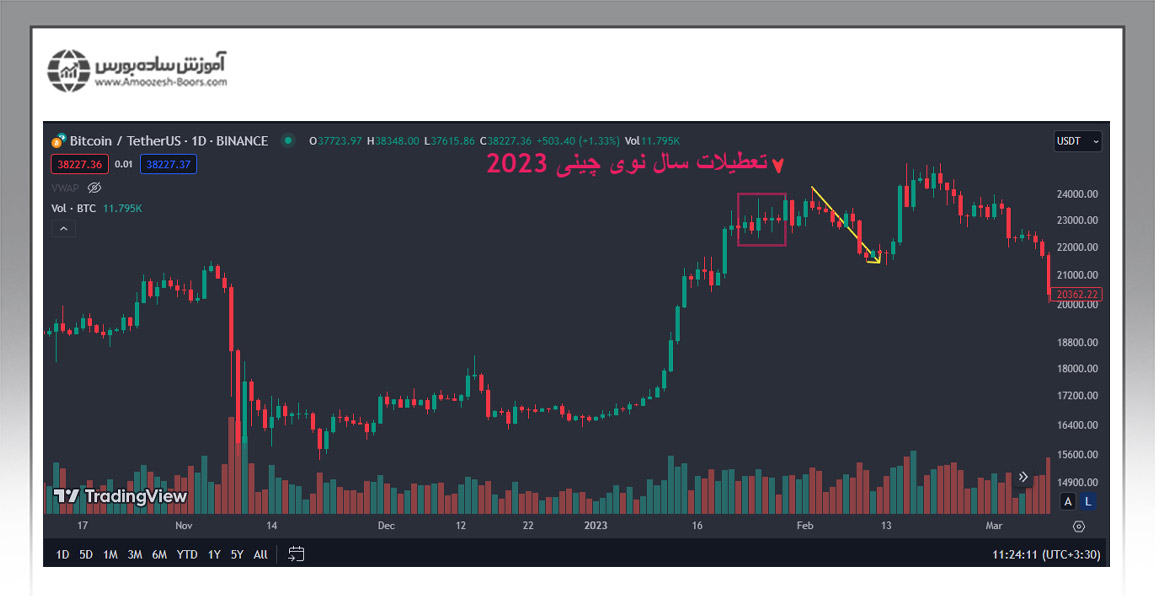The image size is (1155, 596).
Task: Click the double-chevron arrow above volume bars
Action: (1023, 477)
